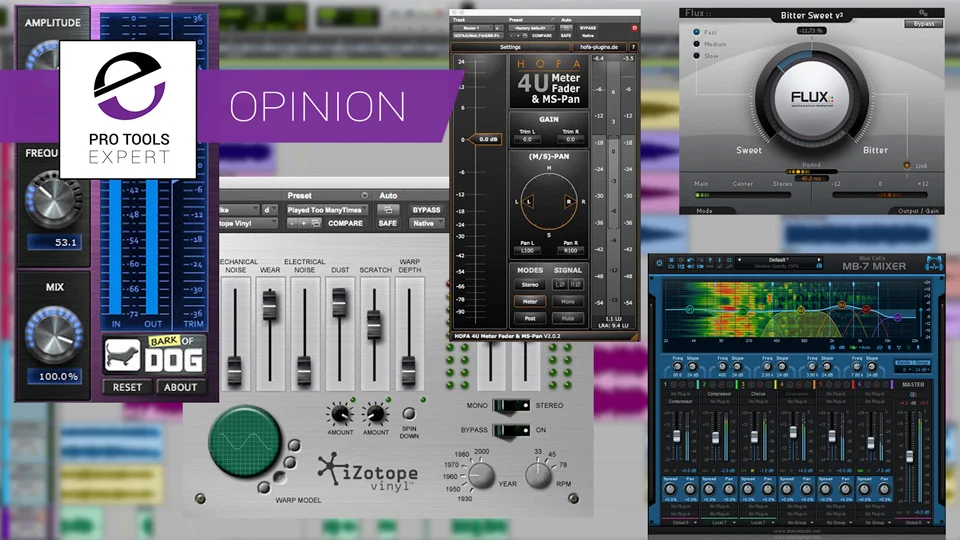Click the right R pan triangle in HOFA M/S-Pan
The image size is (960, 540).
tap(569, 201)
